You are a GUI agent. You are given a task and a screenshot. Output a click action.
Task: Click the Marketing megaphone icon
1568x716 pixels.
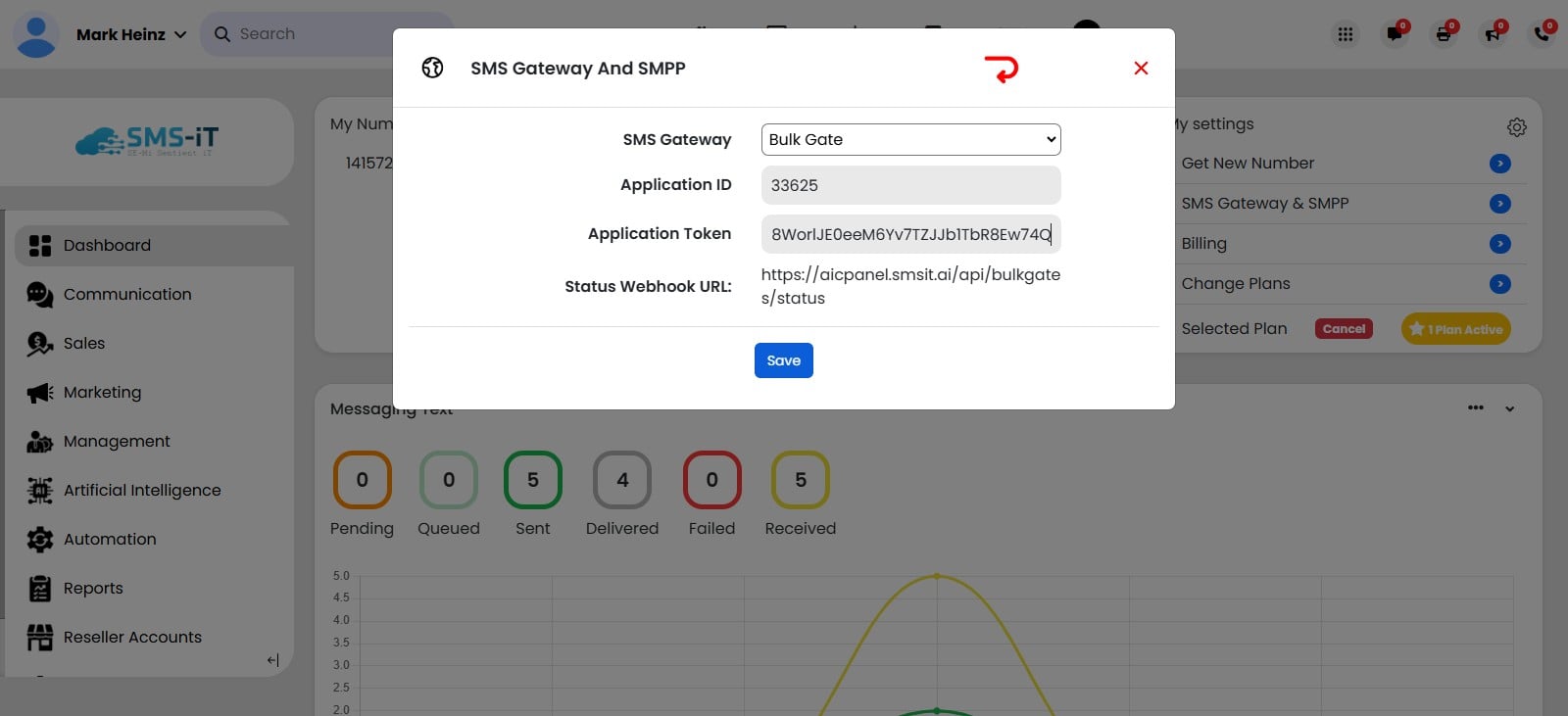pos(40,393)
